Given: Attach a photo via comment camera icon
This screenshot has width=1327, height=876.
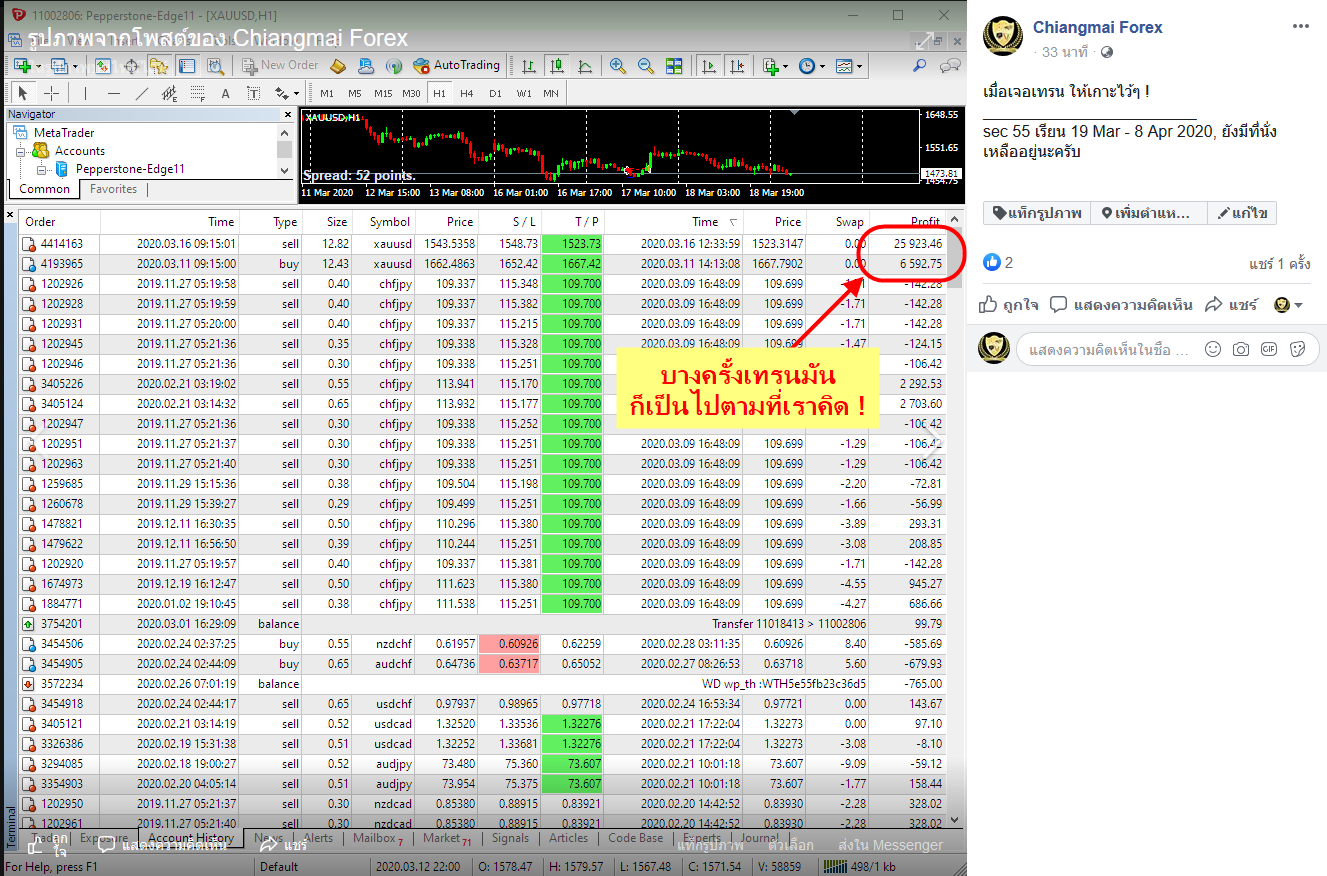Looking at the screenshot, I should pos(1241,349).
